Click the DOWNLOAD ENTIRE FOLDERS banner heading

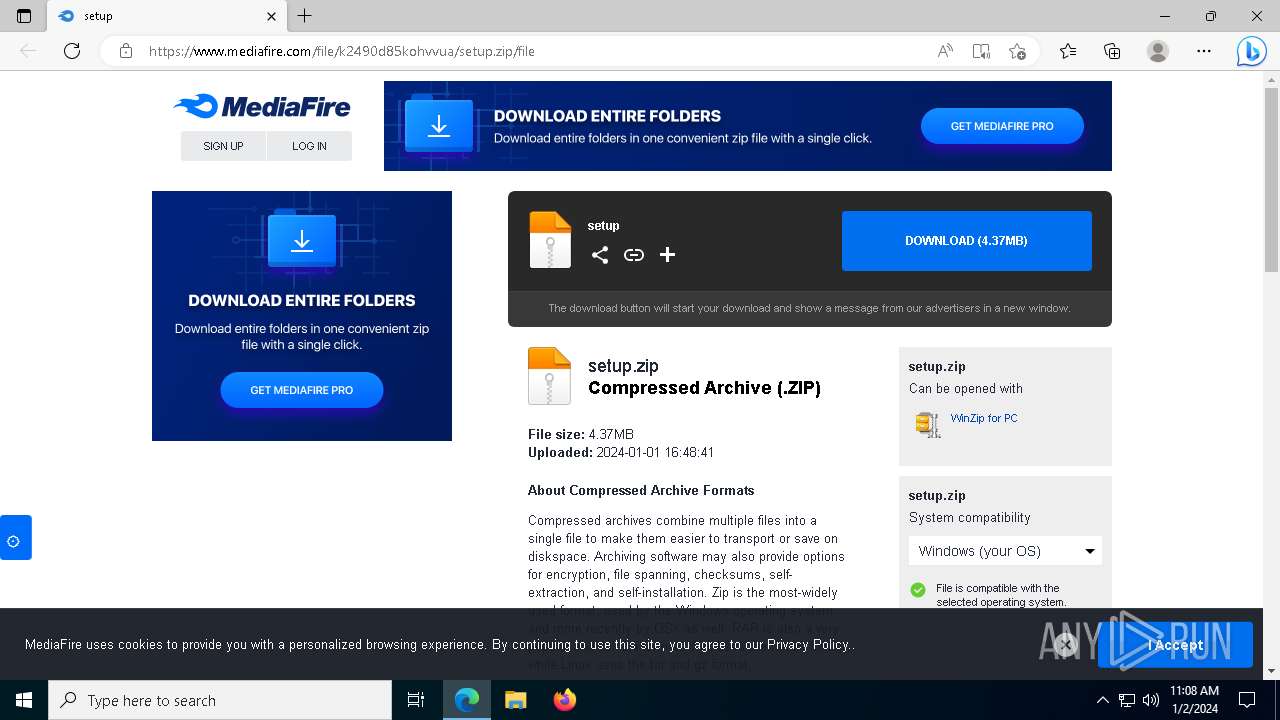pos(607,116)
